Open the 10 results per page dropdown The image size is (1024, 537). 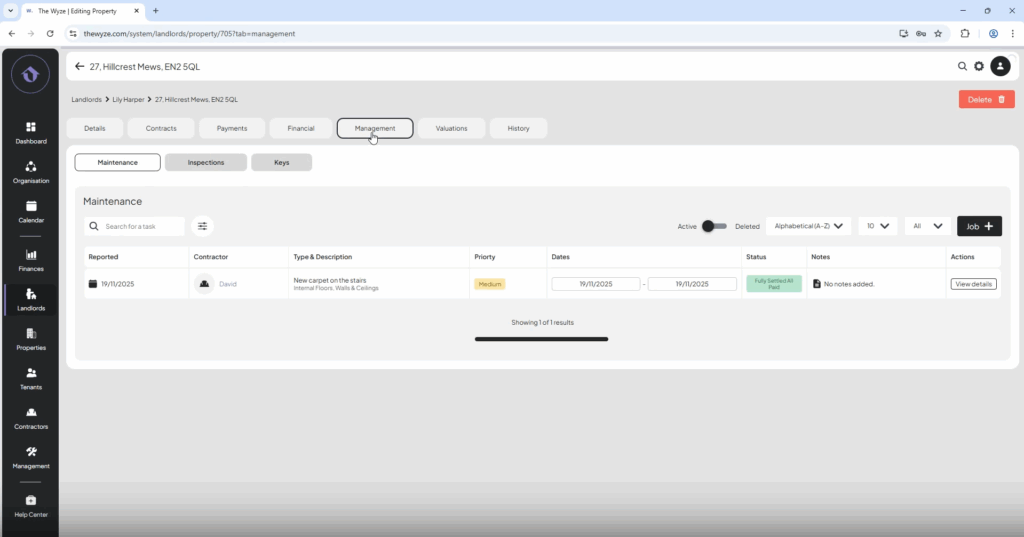point(877,227)
